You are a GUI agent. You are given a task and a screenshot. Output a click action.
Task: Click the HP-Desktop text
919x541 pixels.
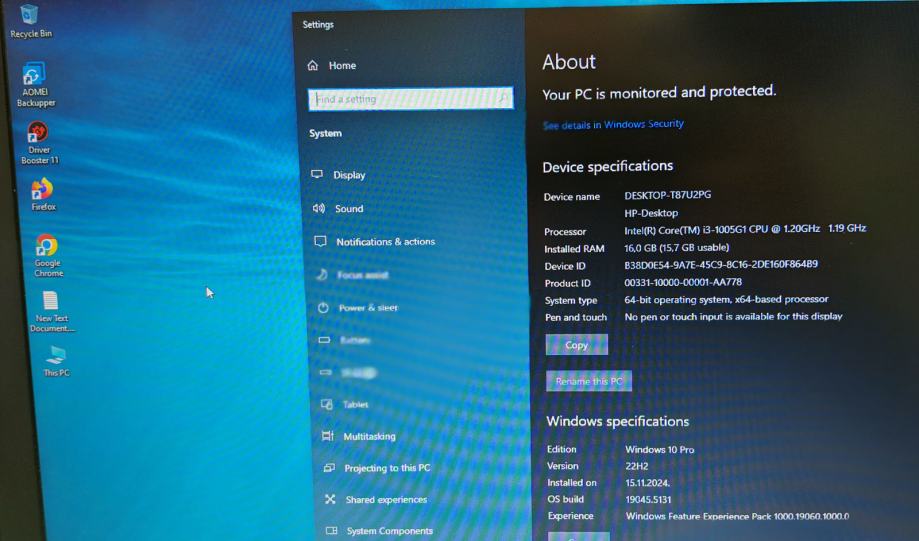click(x=651, y=213)
